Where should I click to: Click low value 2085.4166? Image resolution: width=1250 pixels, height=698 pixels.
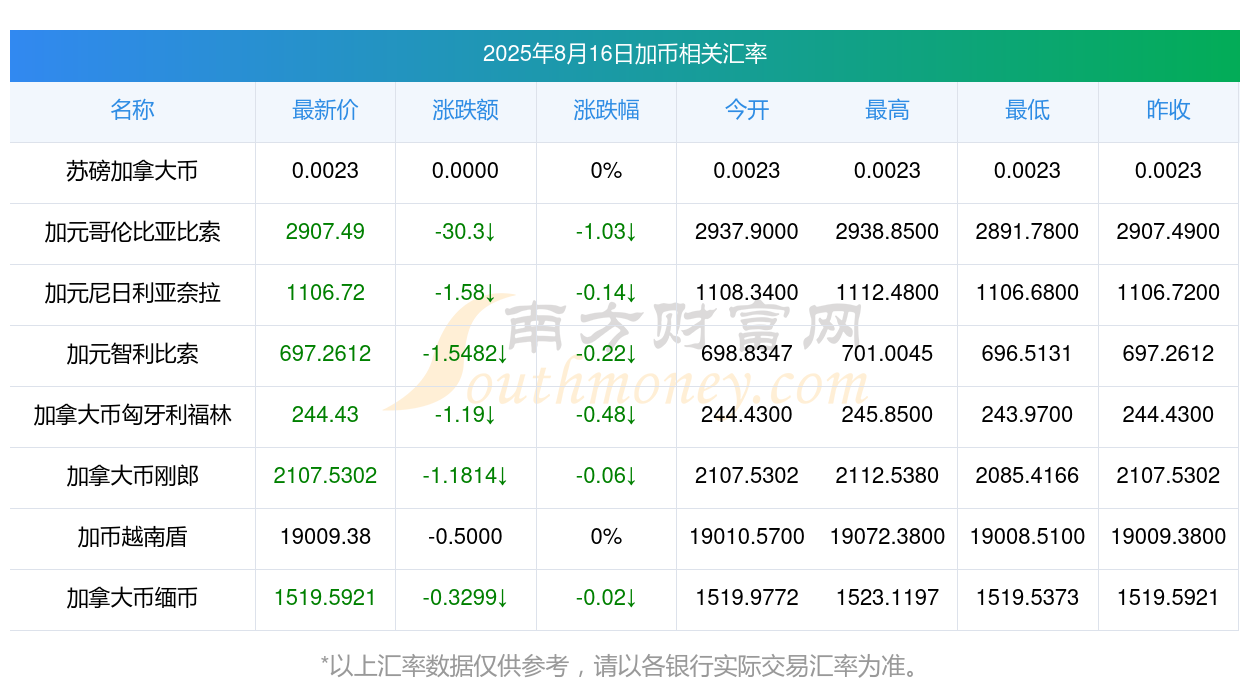[1028, 476]
